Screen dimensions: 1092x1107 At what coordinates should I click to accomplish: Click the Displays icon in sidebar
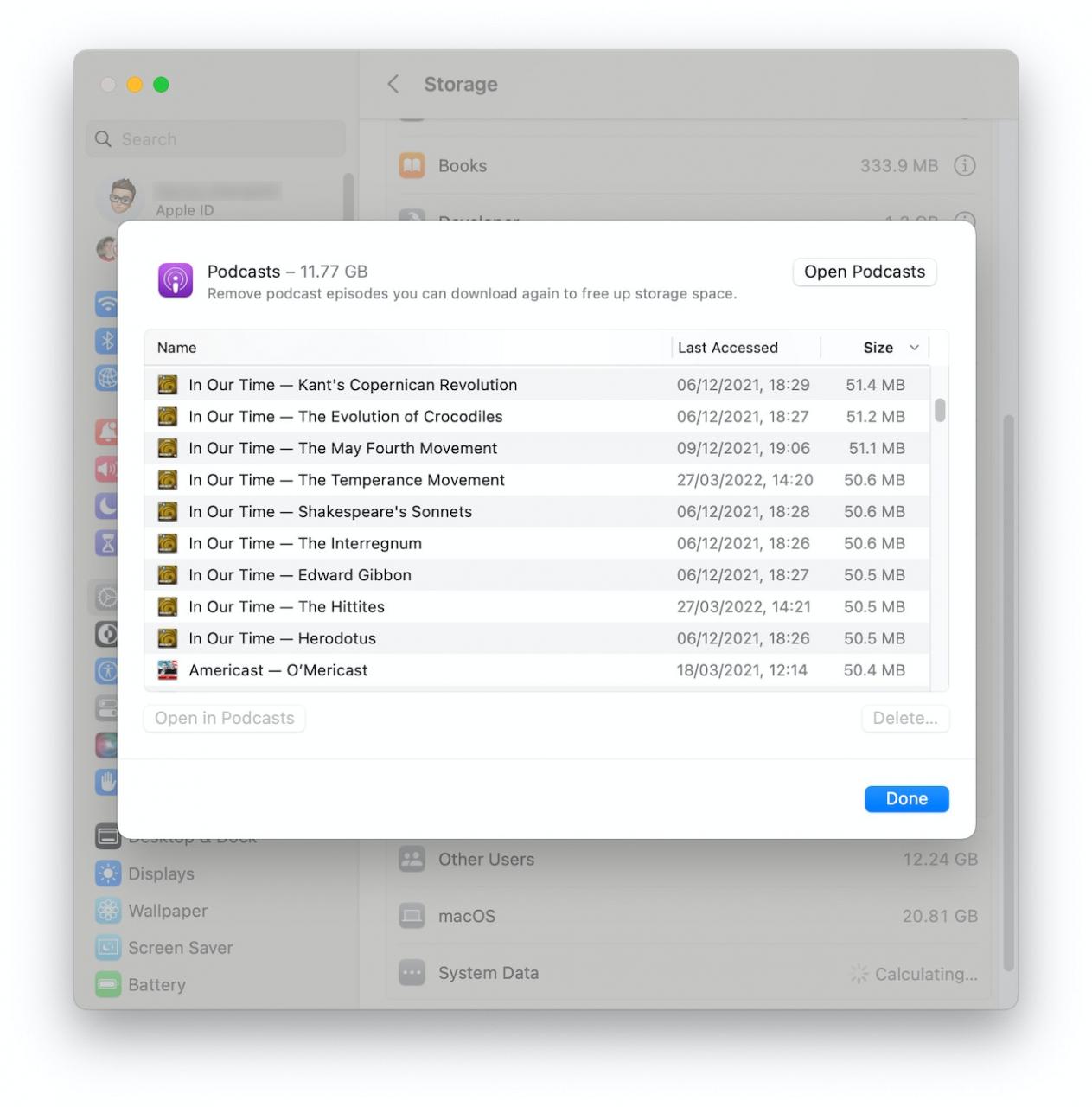pos(108,873)
